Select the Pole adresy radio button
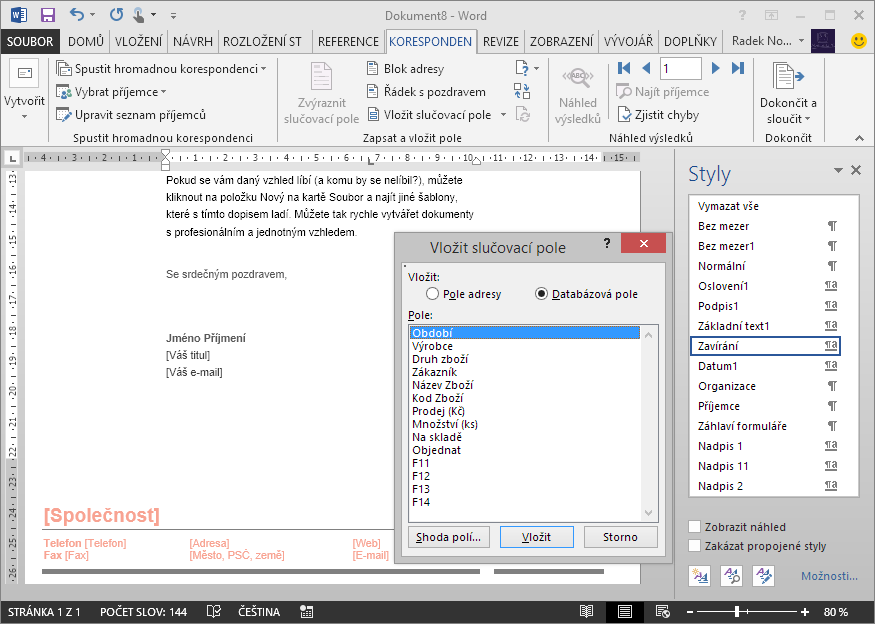 click(432, 294)
